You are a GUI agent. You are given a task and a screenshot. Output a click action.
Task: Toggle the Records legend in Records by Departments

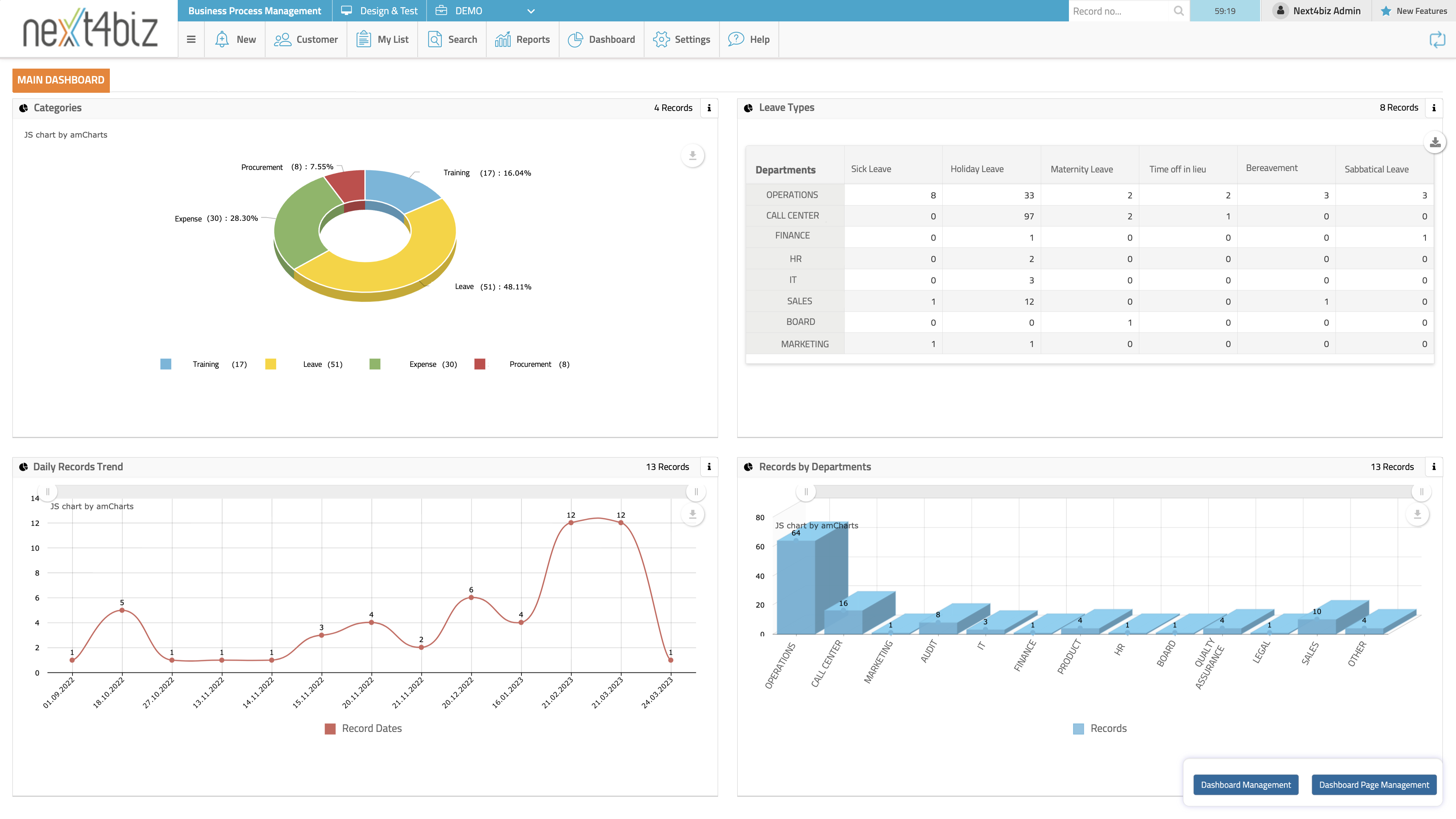pos(1078,728)
